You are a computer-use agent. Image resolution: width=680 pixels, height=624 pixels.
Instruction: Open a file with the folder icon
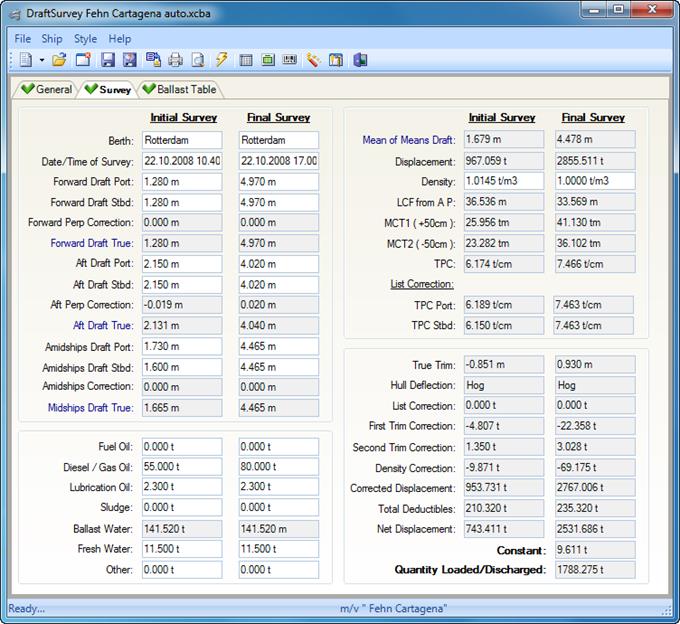coord(60,60)
